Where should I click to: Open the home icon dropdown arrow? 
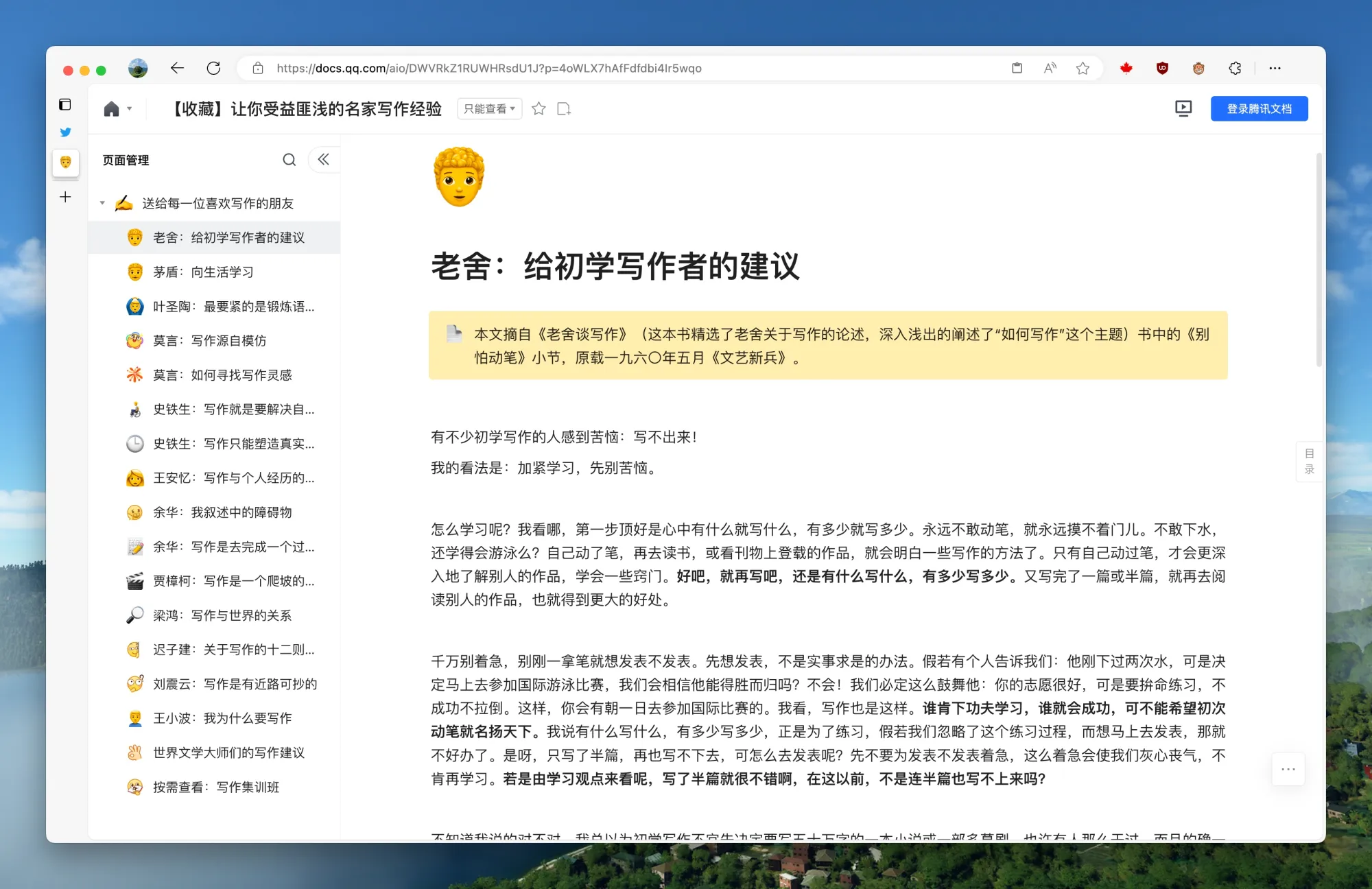[x=129, y=108]
